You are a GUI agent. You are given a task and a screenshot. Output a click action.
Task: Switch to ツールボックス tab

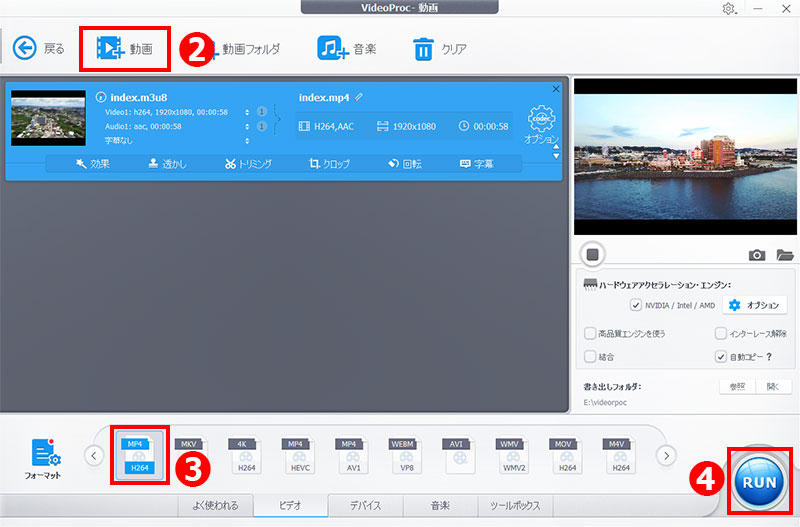click(x=515, y=506)
